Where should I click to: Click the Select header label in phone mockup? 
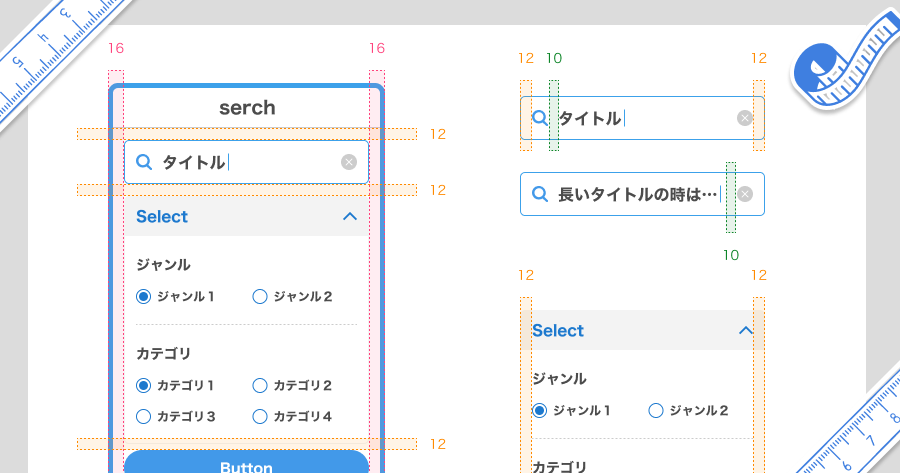[x=162, y=216]
